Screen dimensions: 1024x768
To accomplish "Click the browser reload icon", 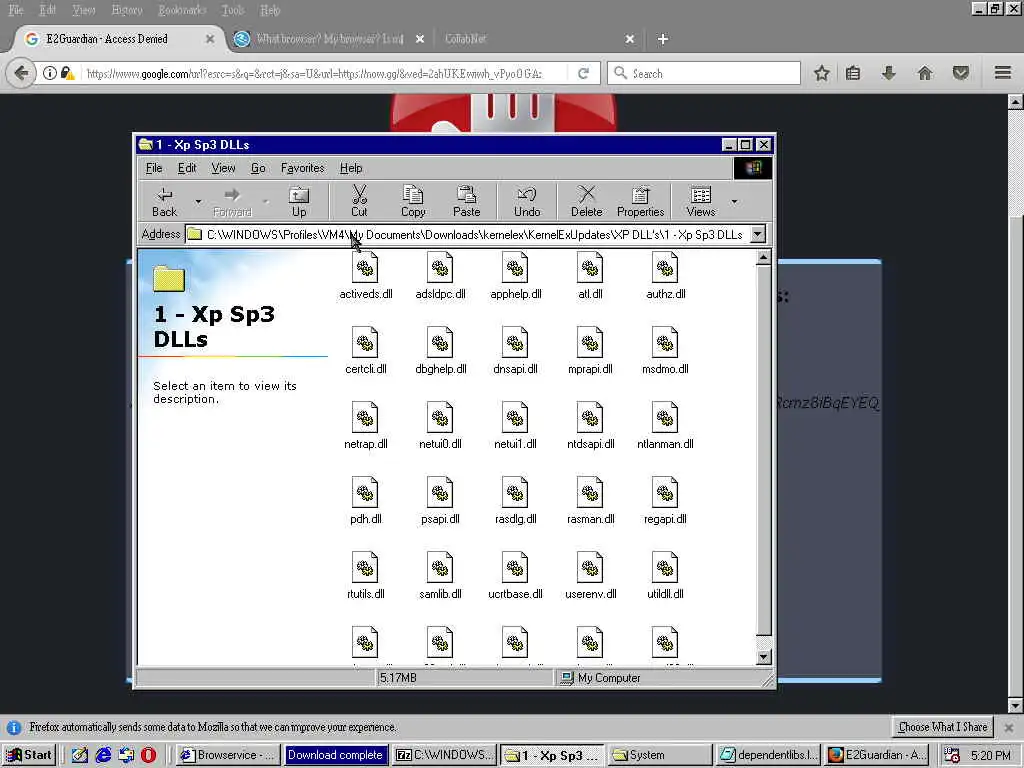I will click(x=583, y=73).
